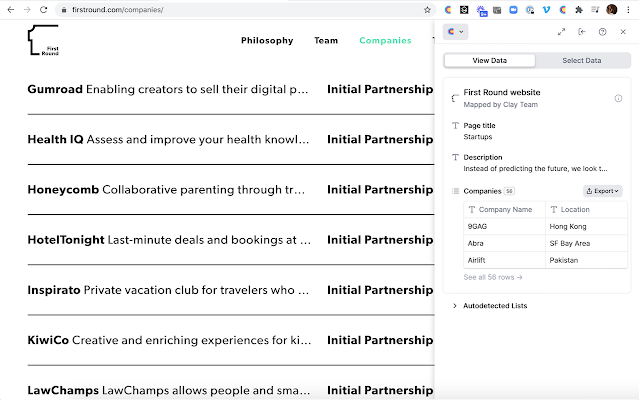Screen dimensions: 640x400
Task: Open the Health IQ company row
Action: (231, 140)
